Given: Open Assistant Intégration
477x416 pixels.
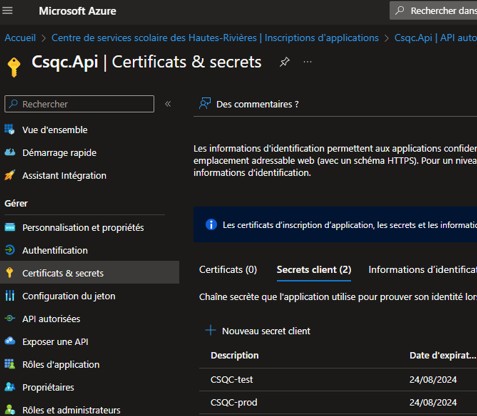Looking at the screenshot, I should pyautogui.click(x=64, y=175).
